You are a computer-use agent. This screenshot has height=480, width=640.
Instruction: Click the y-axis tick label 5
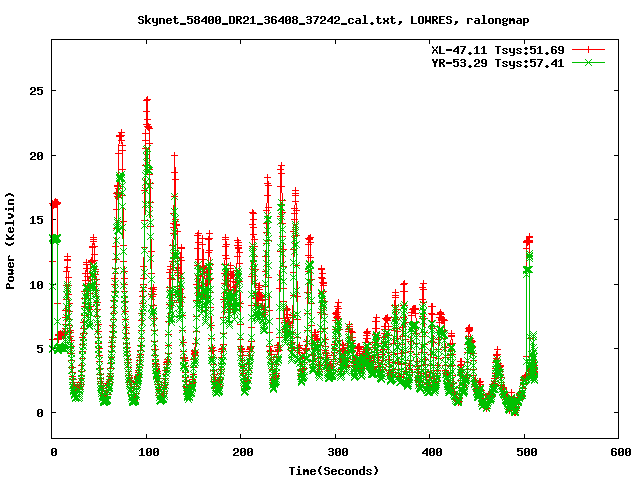coord(40,349)
